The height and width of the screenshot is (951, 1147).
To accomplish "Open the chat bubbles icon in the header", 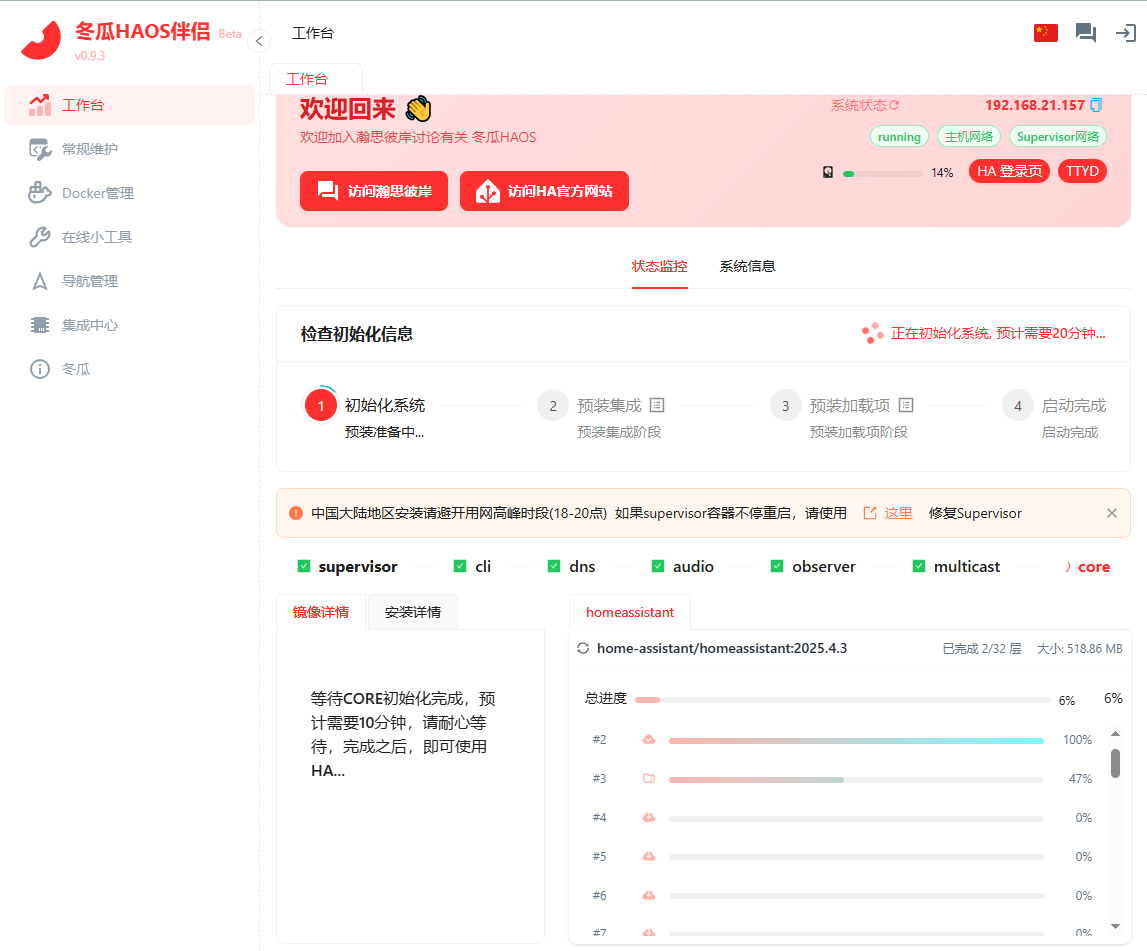I will point(1086,33).
